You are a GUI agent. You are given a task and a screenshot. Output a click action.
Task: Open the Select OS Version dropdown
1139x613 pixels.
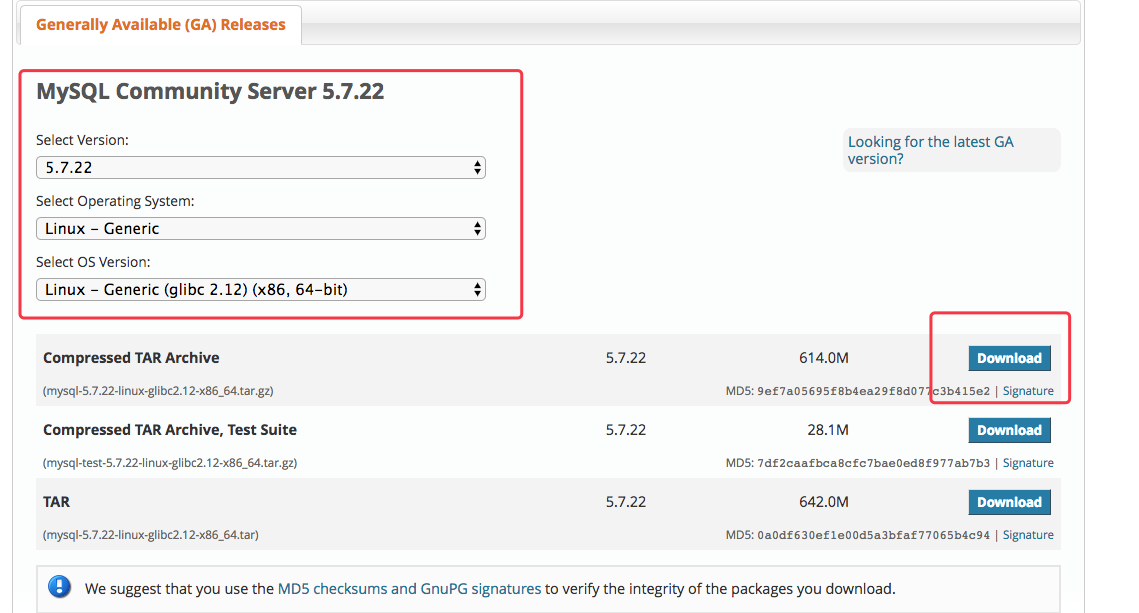tap(260, 290)
